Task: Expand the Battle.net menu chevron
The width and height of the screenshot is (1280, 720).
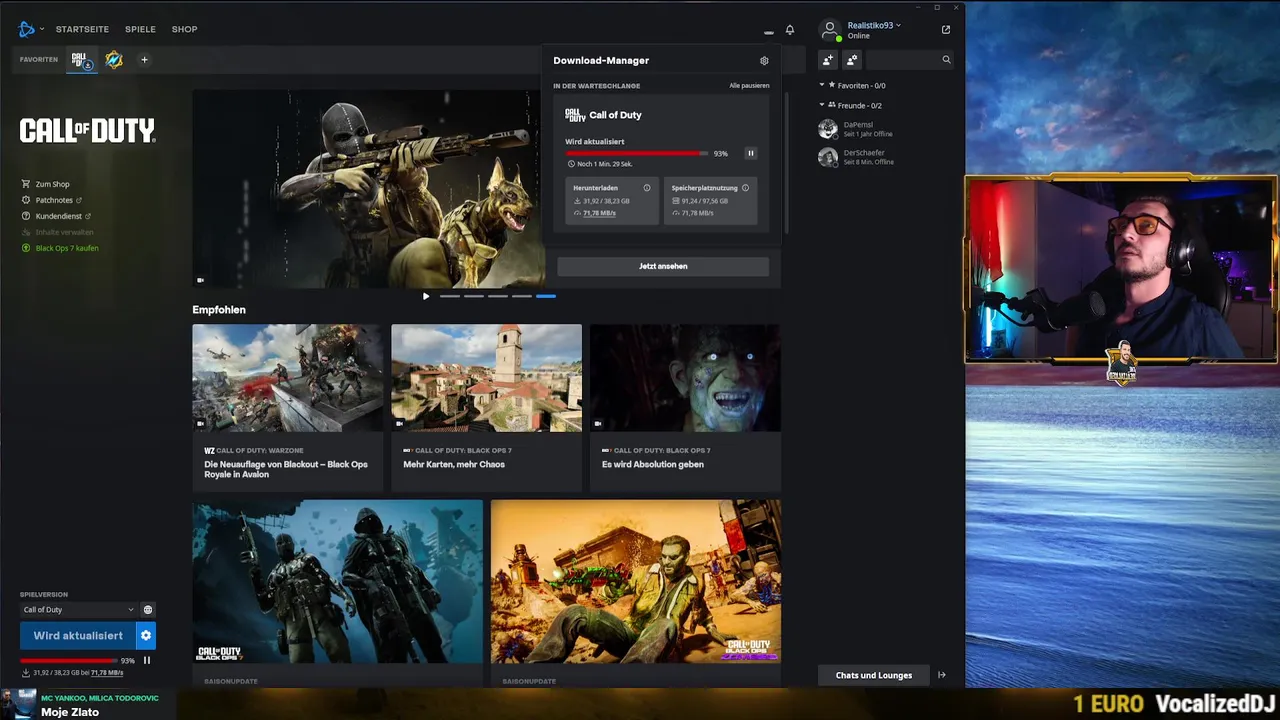Action: [42, 29]
